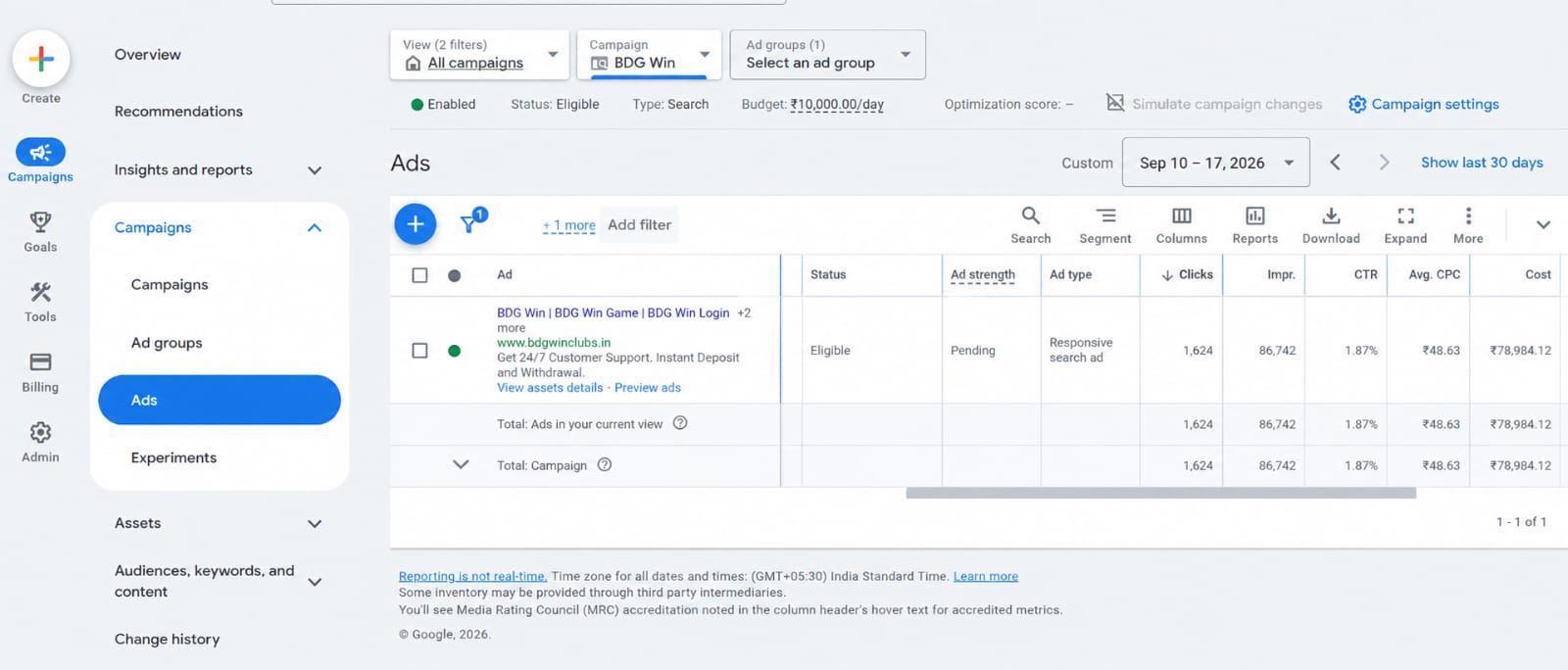The height and width of the screenshot is (670, 1568).
Task: Click the +1 more filter link
Action: pos(569,225)
